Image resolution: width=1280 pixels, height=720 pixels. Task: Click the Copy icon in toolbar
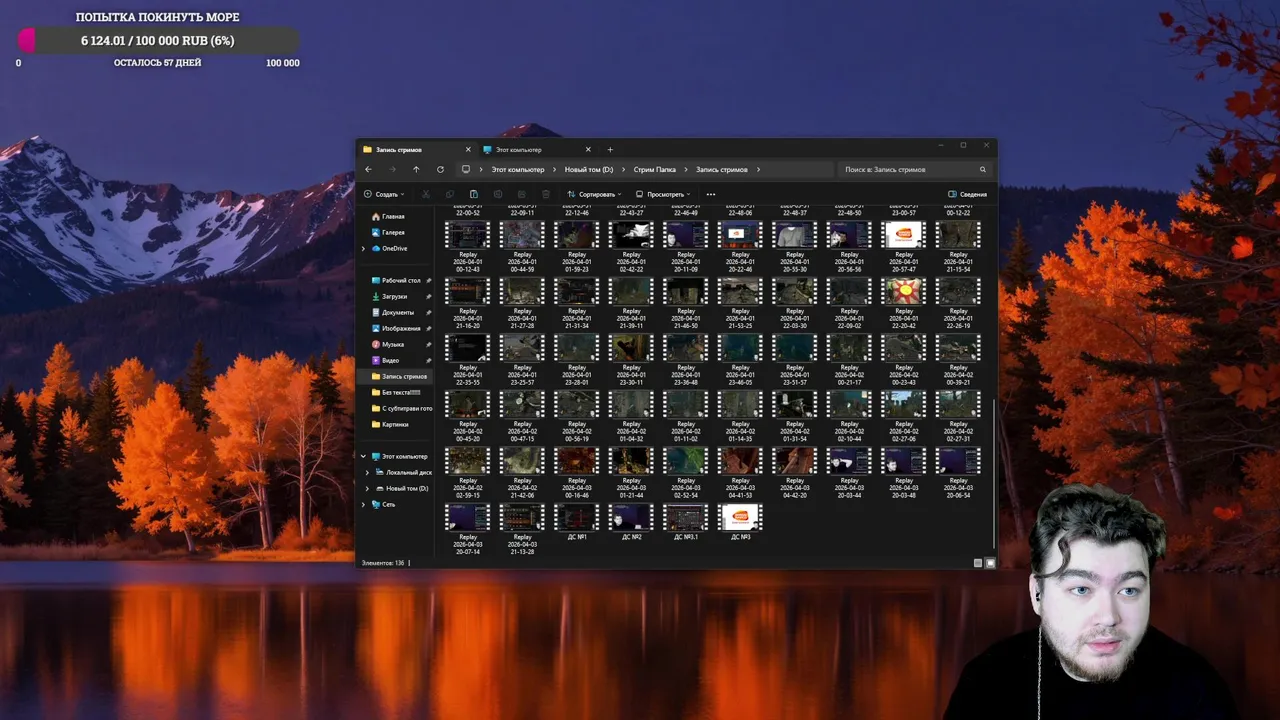[450, 194]
